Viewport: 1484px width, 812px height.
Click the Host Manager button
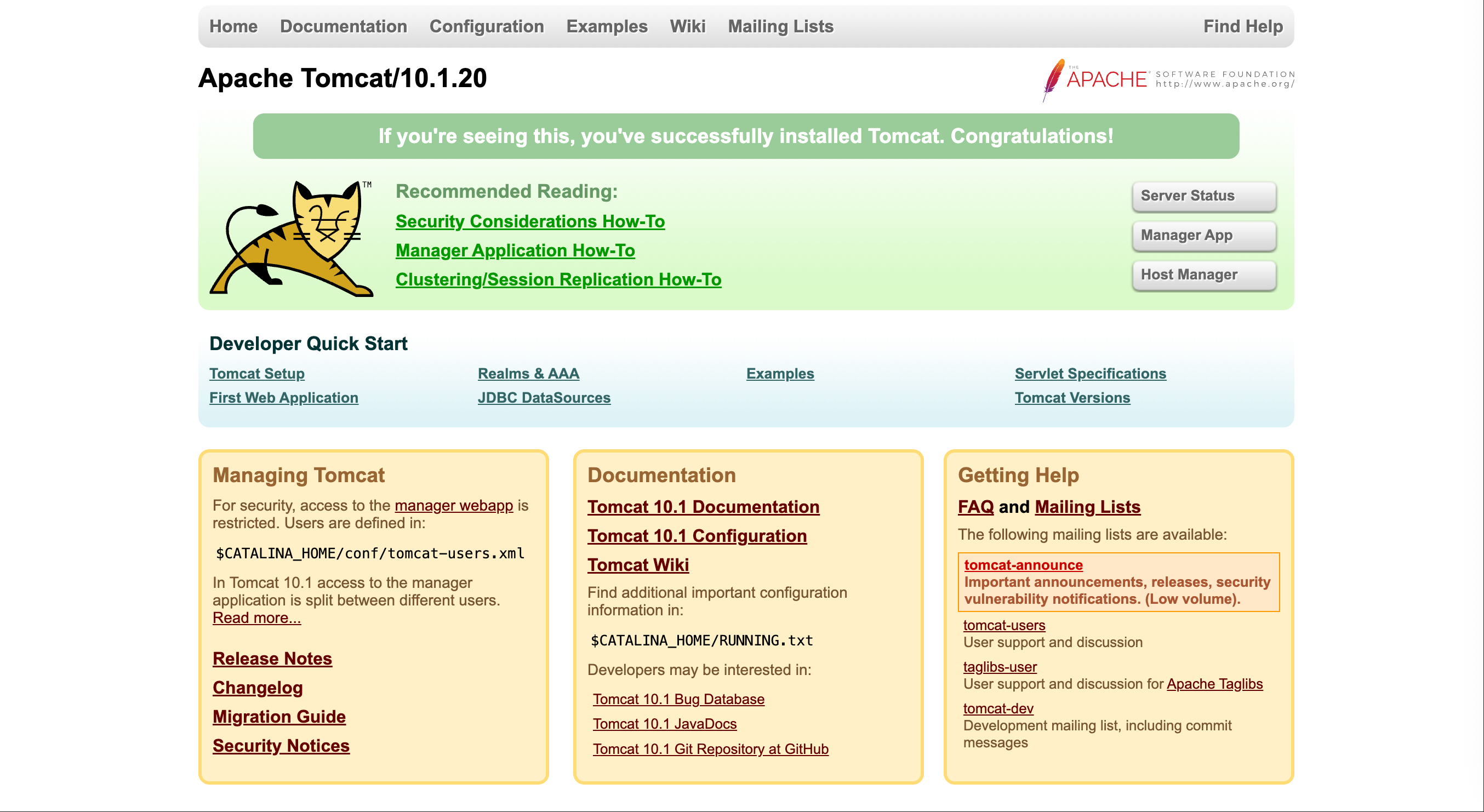pyautogui.click(x=1203, y=275)
